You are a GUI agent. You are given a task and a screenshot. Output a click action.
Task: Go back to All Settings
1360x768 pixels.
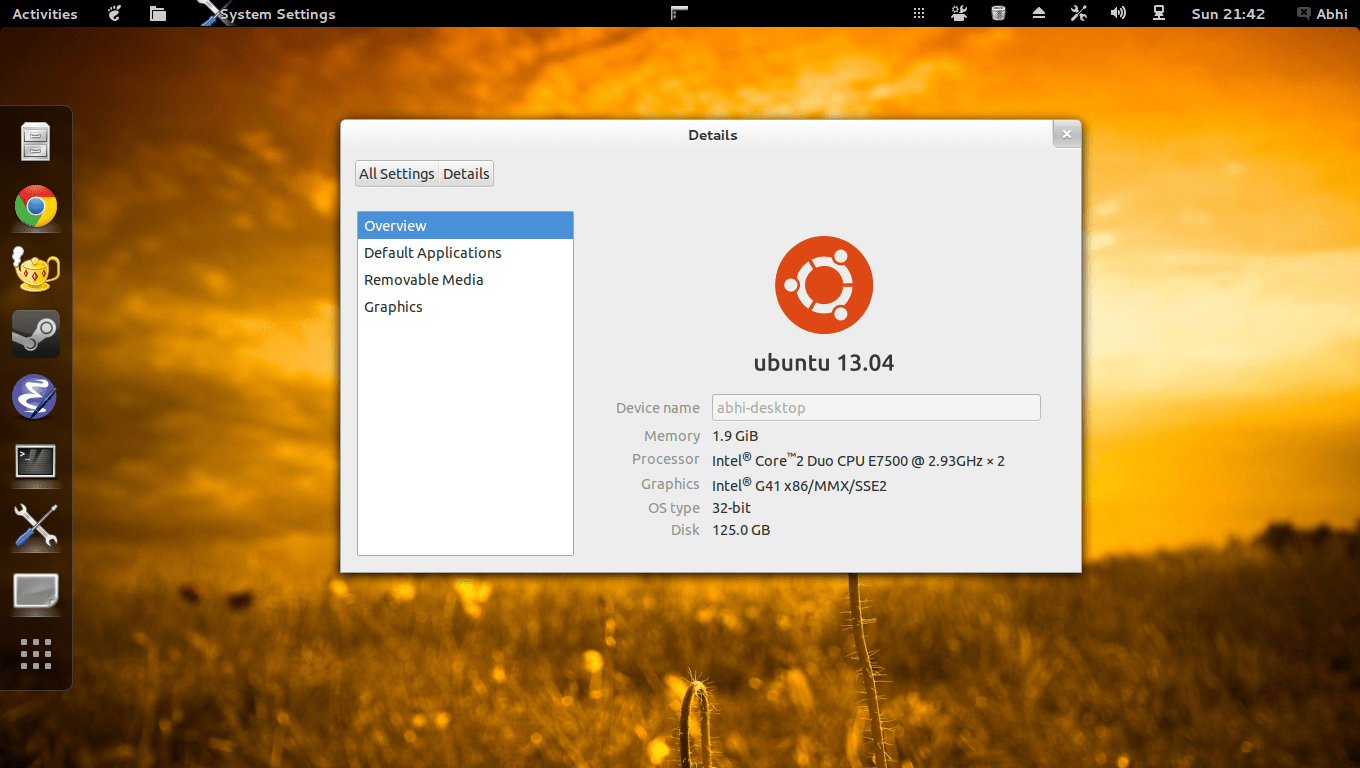[x=397, y=174]
